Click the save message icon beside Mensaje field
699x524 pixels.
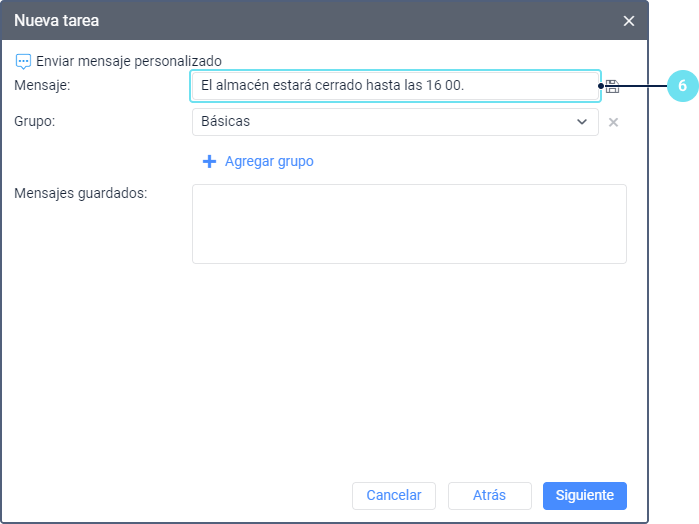(613, 86)
